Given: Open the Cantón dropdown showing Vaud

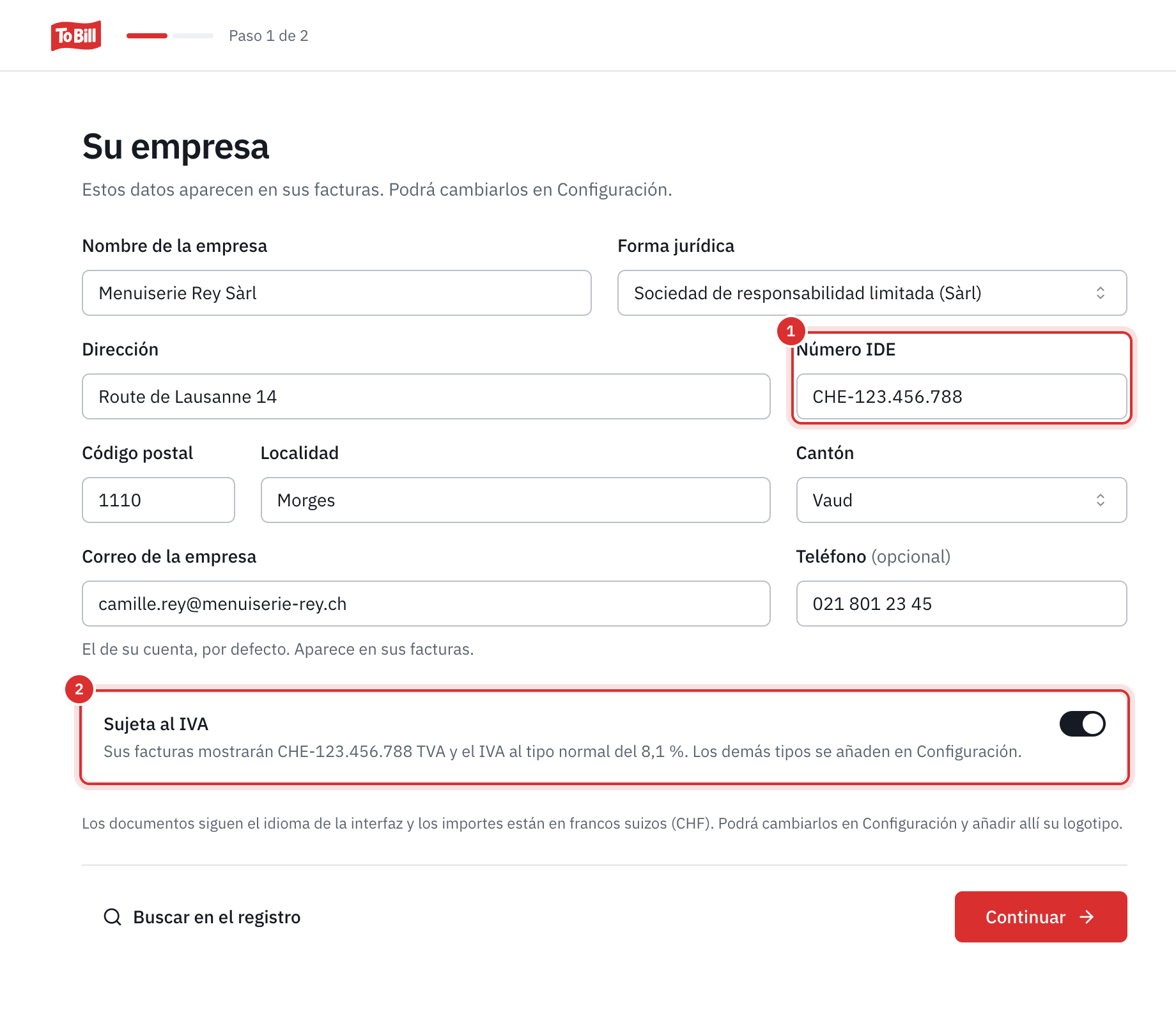Looking at the screenshot, I should (x=961, y=500).
